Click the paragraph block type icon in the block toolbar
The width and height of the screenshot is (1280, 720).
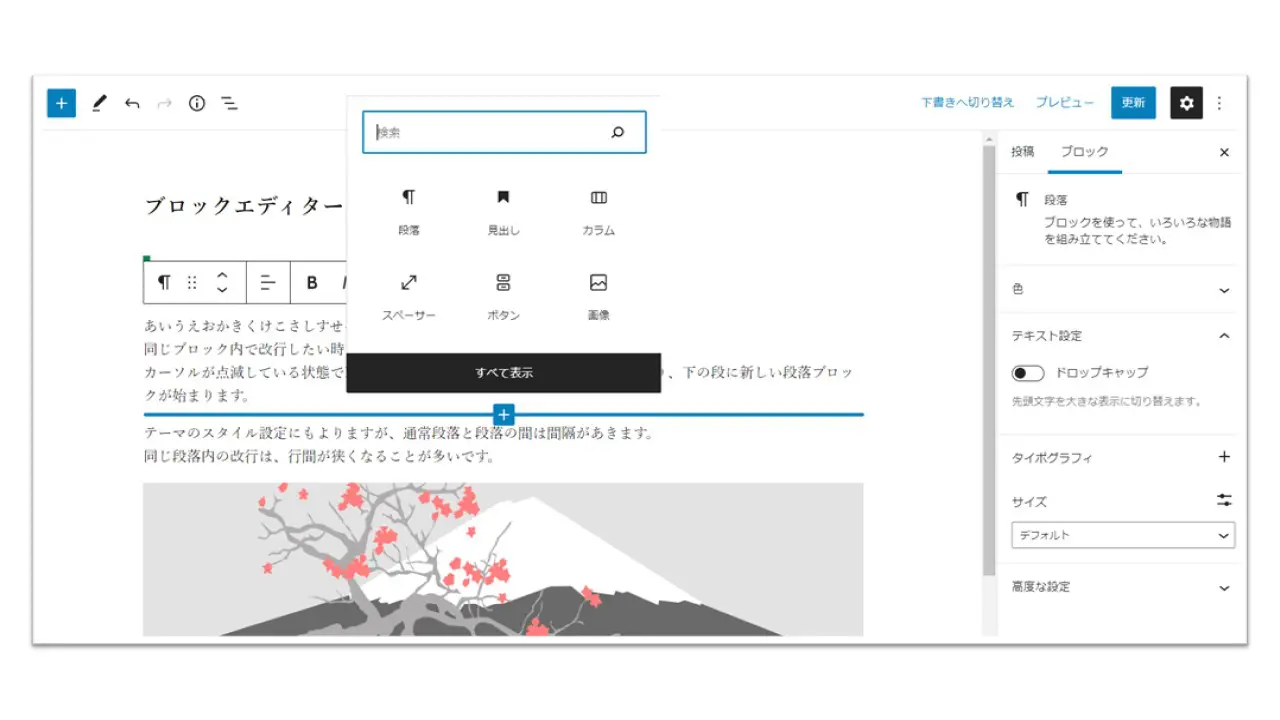pos(164,282)
